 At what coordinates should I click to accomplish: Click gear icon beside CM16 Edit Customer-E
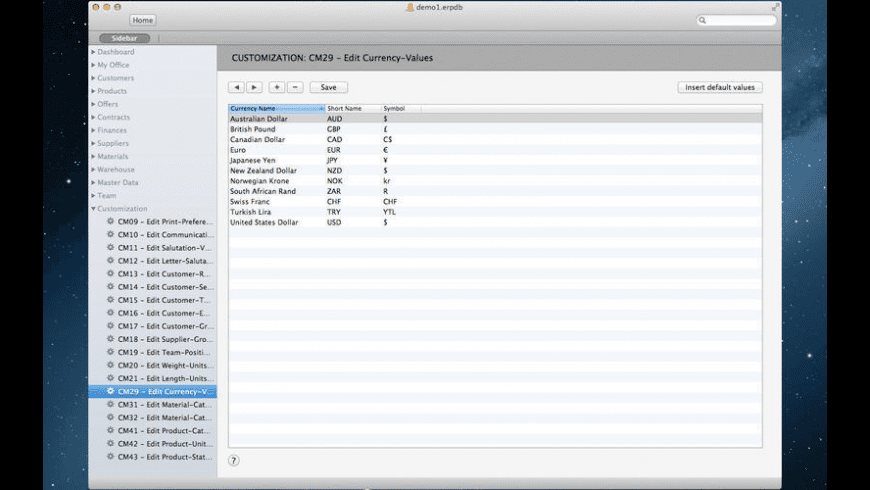click(110, 313)
